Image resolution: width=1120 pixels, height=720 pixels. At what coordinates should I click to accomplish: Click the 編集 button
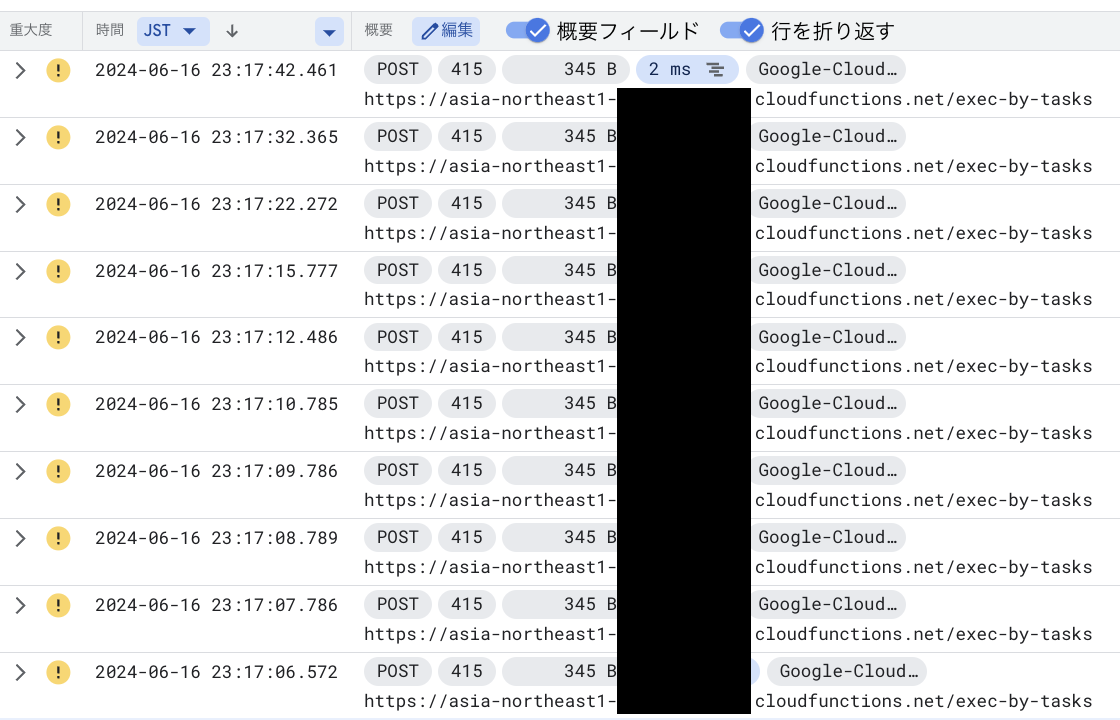(x=446, y=31)
